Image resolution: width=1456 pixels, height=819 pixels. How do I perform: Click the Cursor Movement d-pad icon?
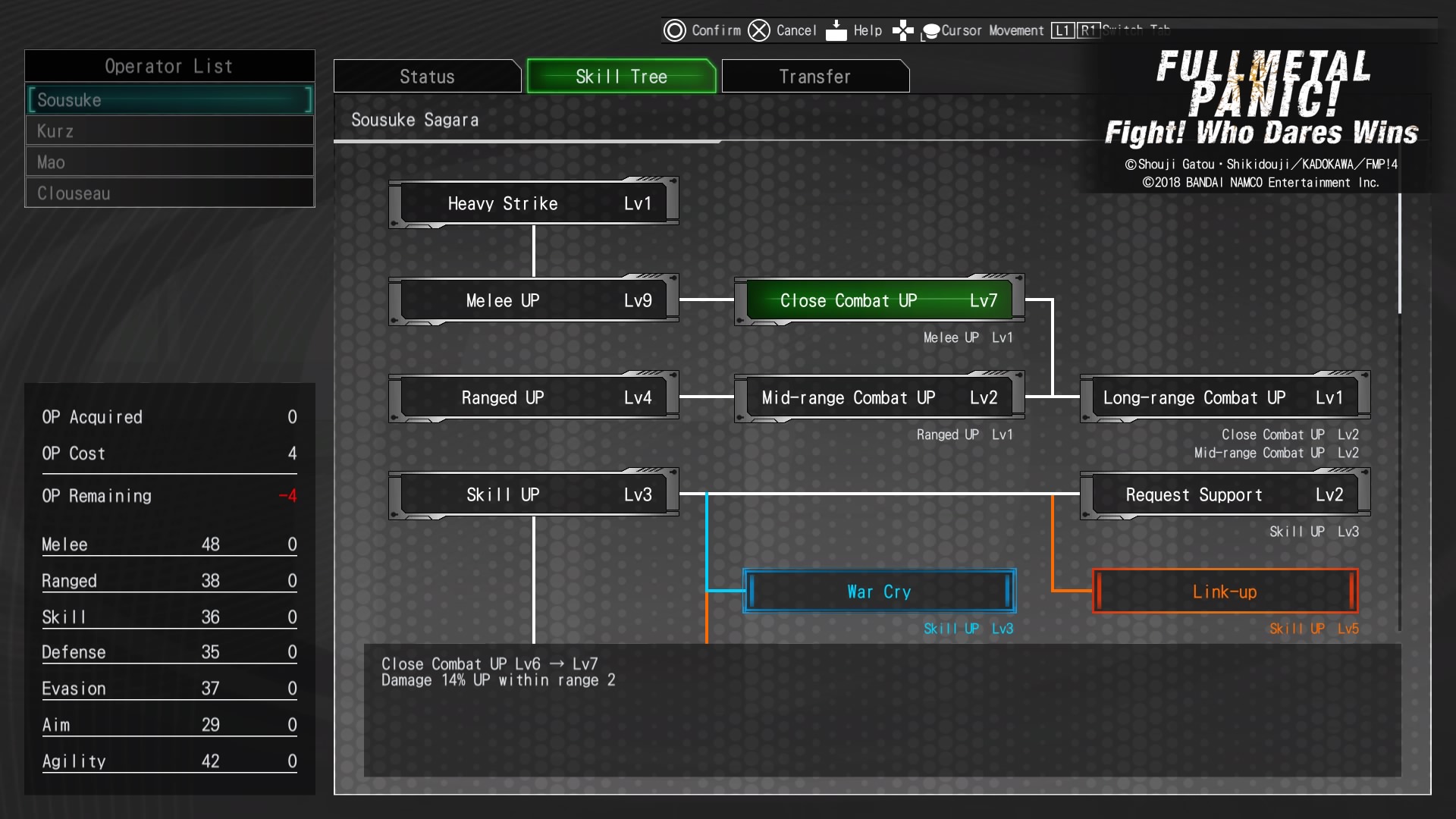(902, 30)
